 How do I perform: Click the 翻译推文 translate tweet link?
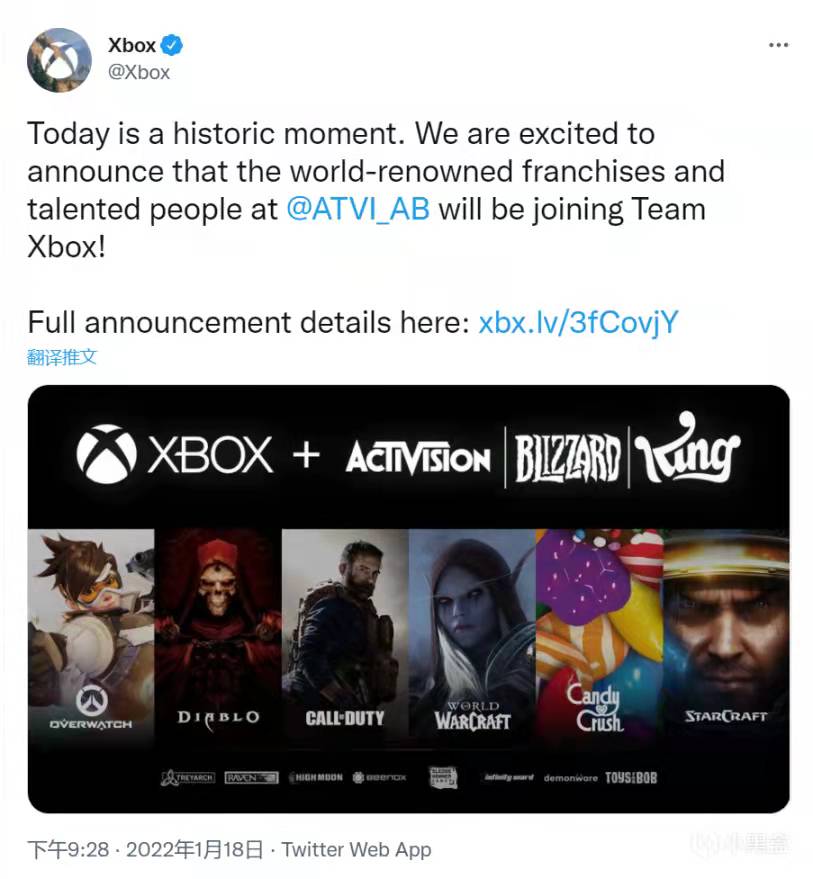(62, 356)
